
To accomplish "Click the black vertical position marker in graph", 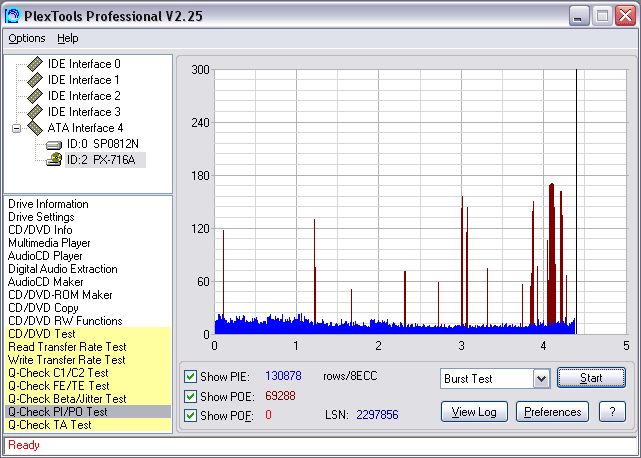I will click(576, 202).
